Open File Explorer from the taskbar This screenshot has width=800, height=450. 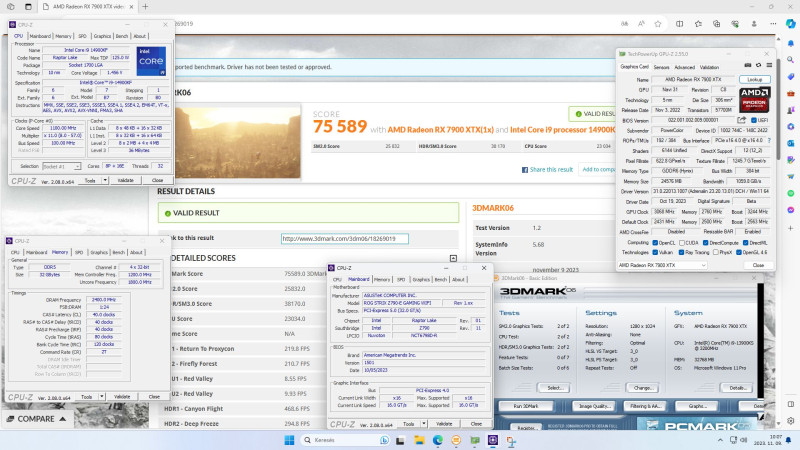click(x=419, y=440)
